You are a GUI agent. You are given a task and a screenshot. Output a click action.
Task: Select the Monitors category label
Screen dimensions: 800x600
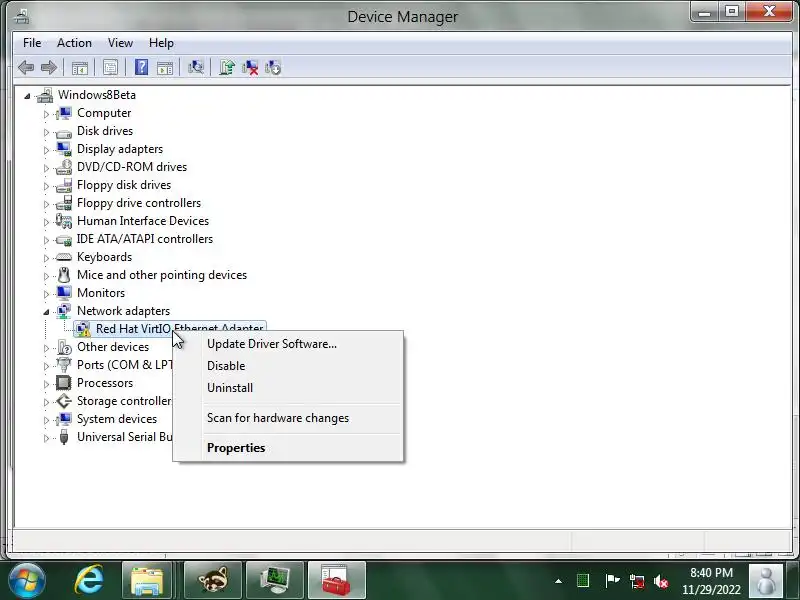[101, 293]
